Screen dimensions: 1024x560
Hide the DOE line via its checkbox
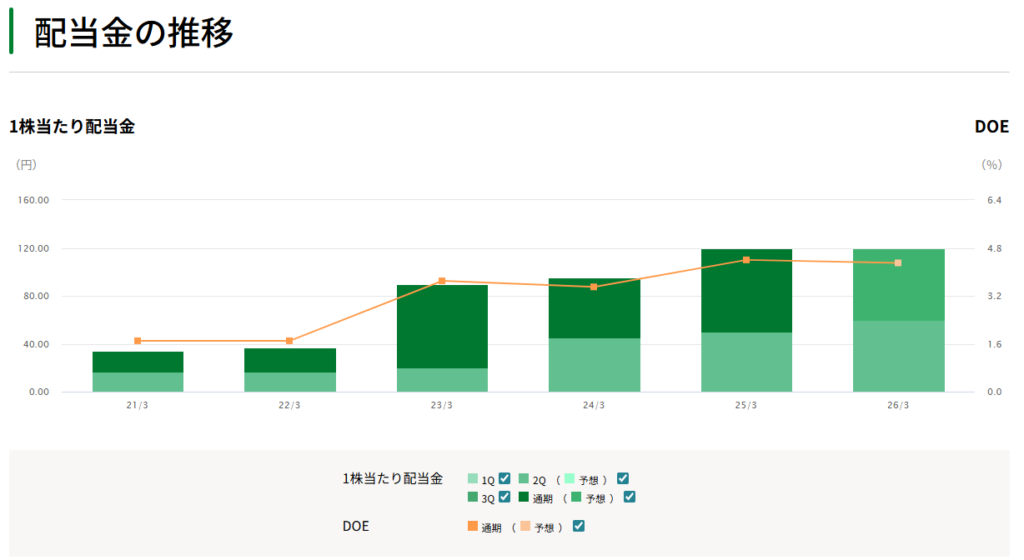pos(578,526)
